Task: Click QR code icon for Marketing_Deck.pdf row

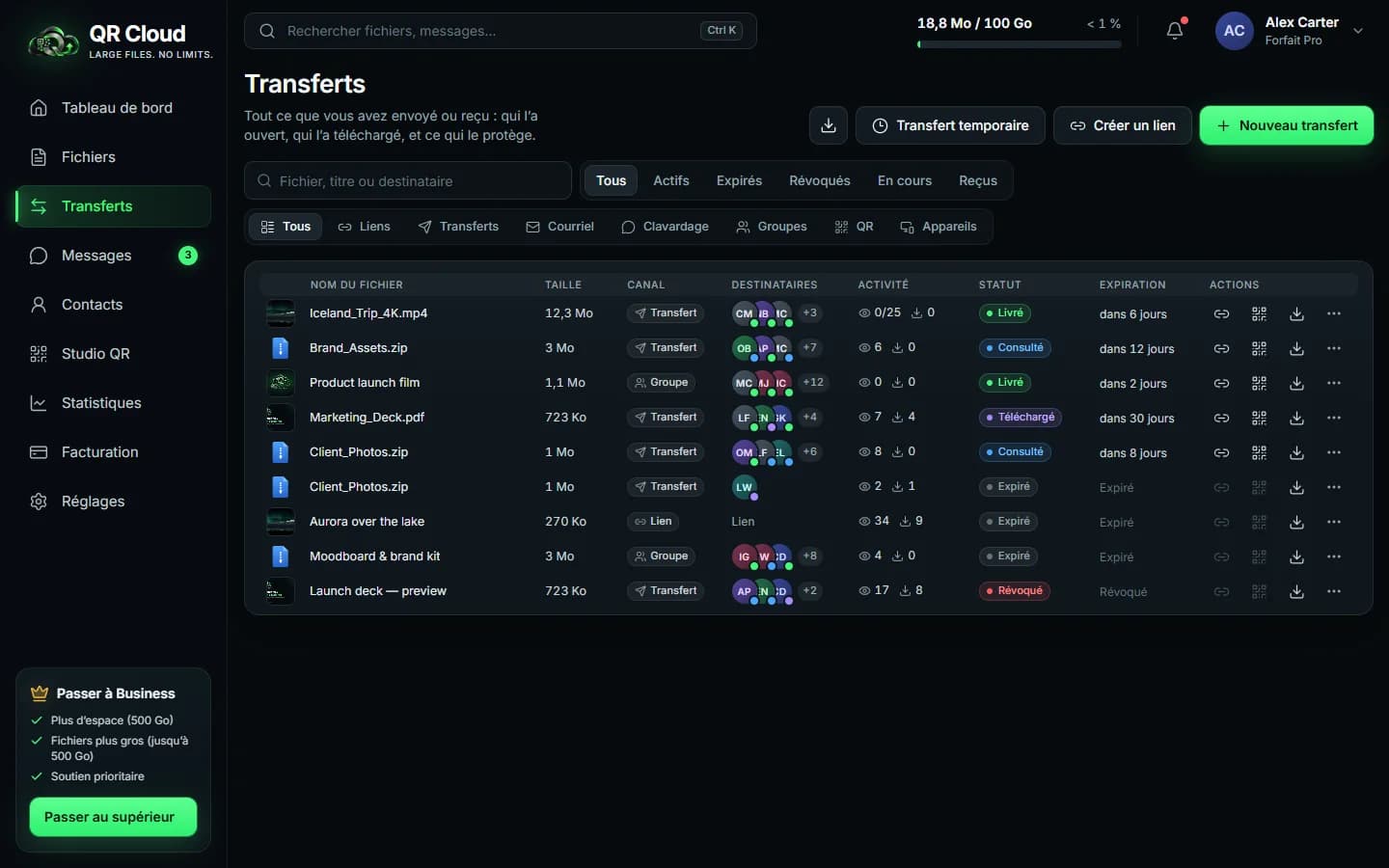Action: pyautogui.click(x=1259, y=418)
